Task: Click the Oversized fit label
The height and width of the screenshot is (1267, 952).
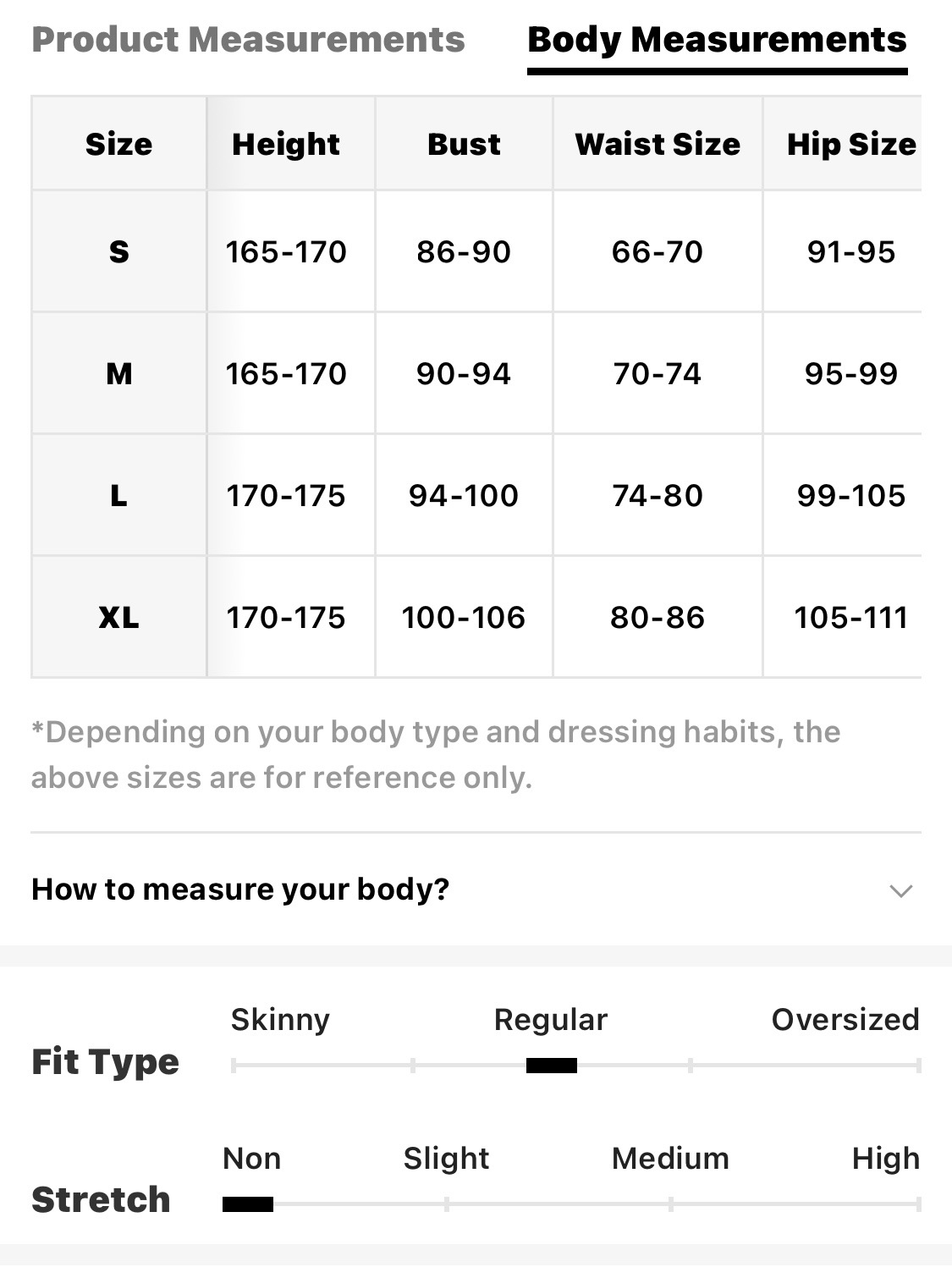Action: 845,1020
